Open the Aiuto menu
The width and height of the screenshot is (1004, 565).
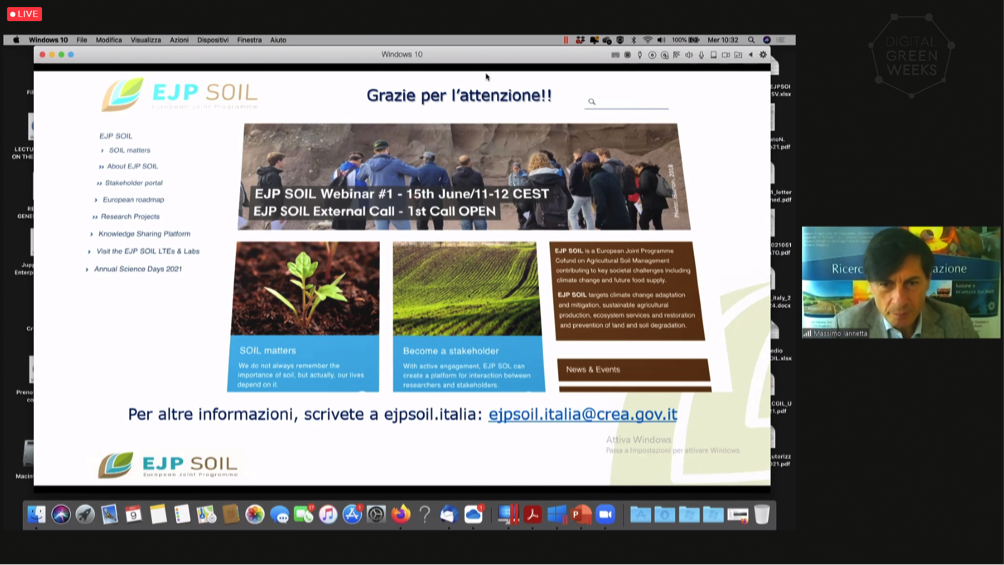point(278,40)
